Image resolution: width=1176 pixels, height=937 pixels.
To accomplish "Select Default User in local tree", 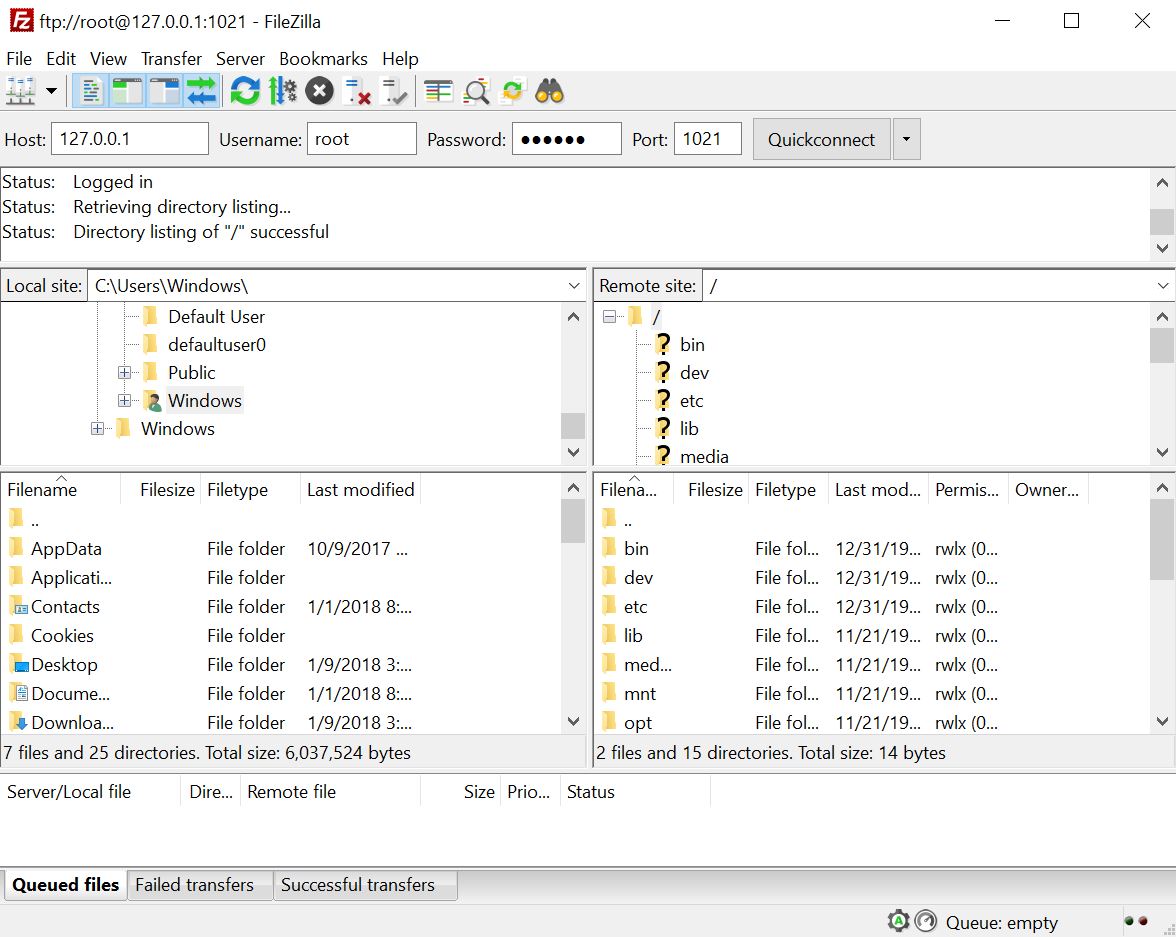I will pos(216,317).
